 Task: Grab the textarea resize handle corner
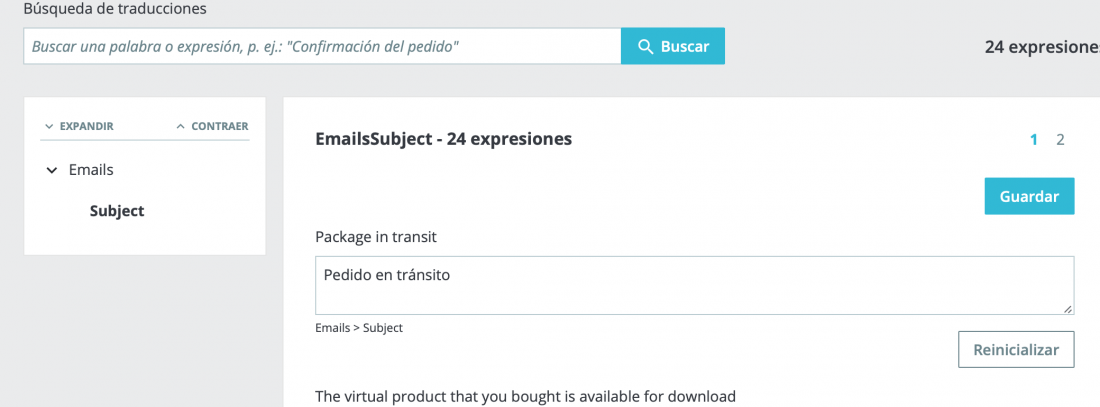(x=1067, y=308)
